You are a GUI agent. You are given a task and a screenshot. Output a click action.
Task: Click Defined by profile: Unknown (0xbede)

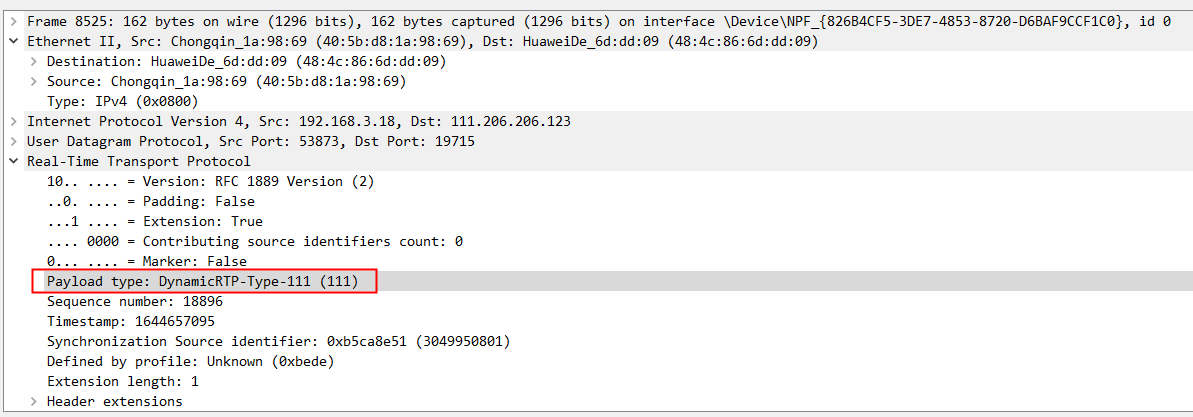[x=190, y=361]
